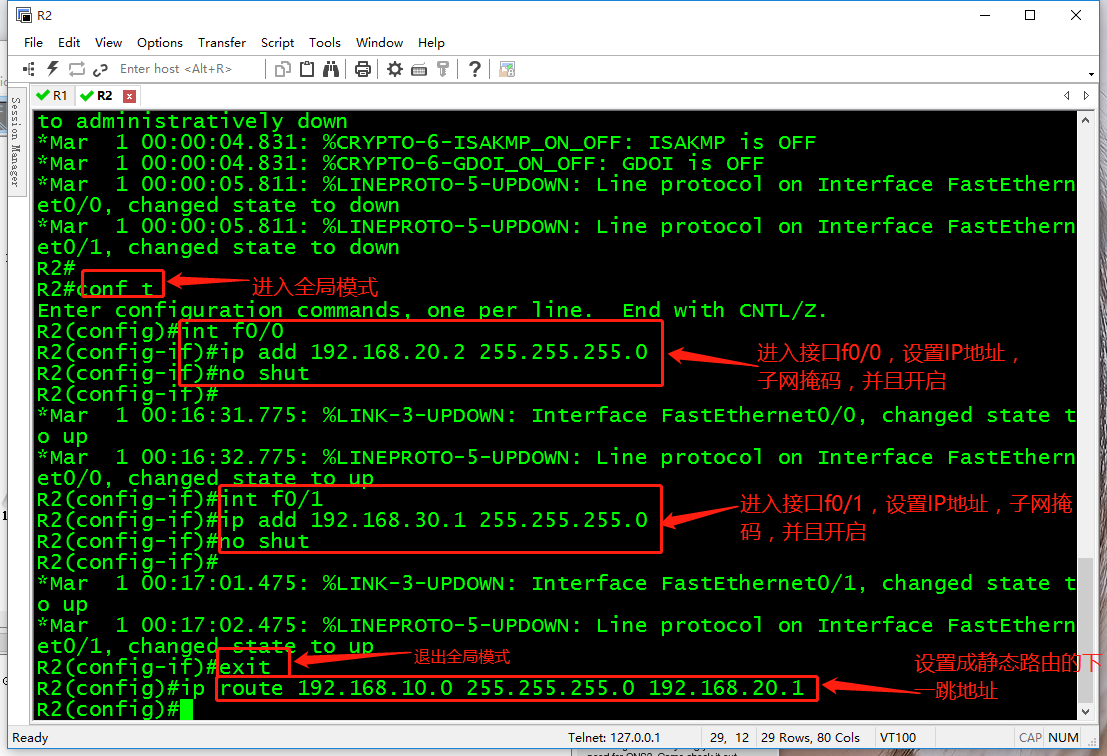Click the SecureFX lock-folder icon
This screenshot has height=756, width=1107.
click(507, 69)
